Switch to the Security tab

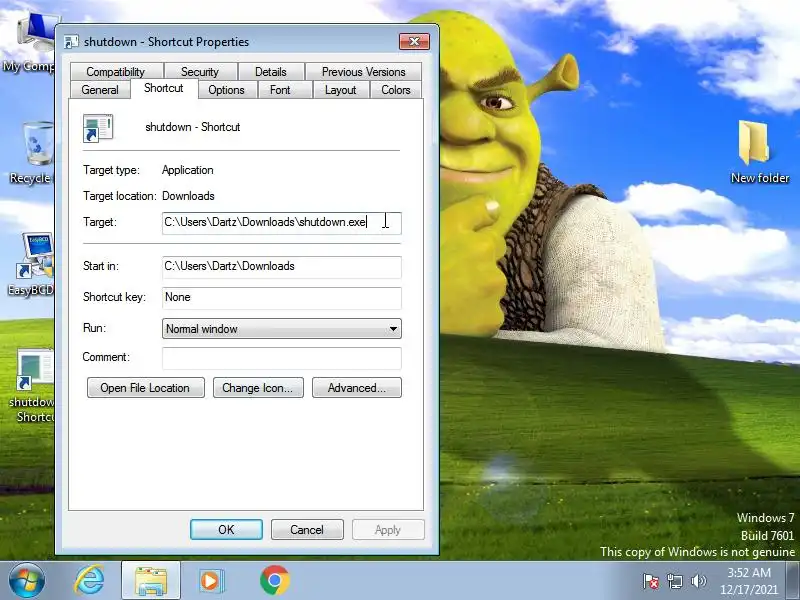[x=200, y=71]
